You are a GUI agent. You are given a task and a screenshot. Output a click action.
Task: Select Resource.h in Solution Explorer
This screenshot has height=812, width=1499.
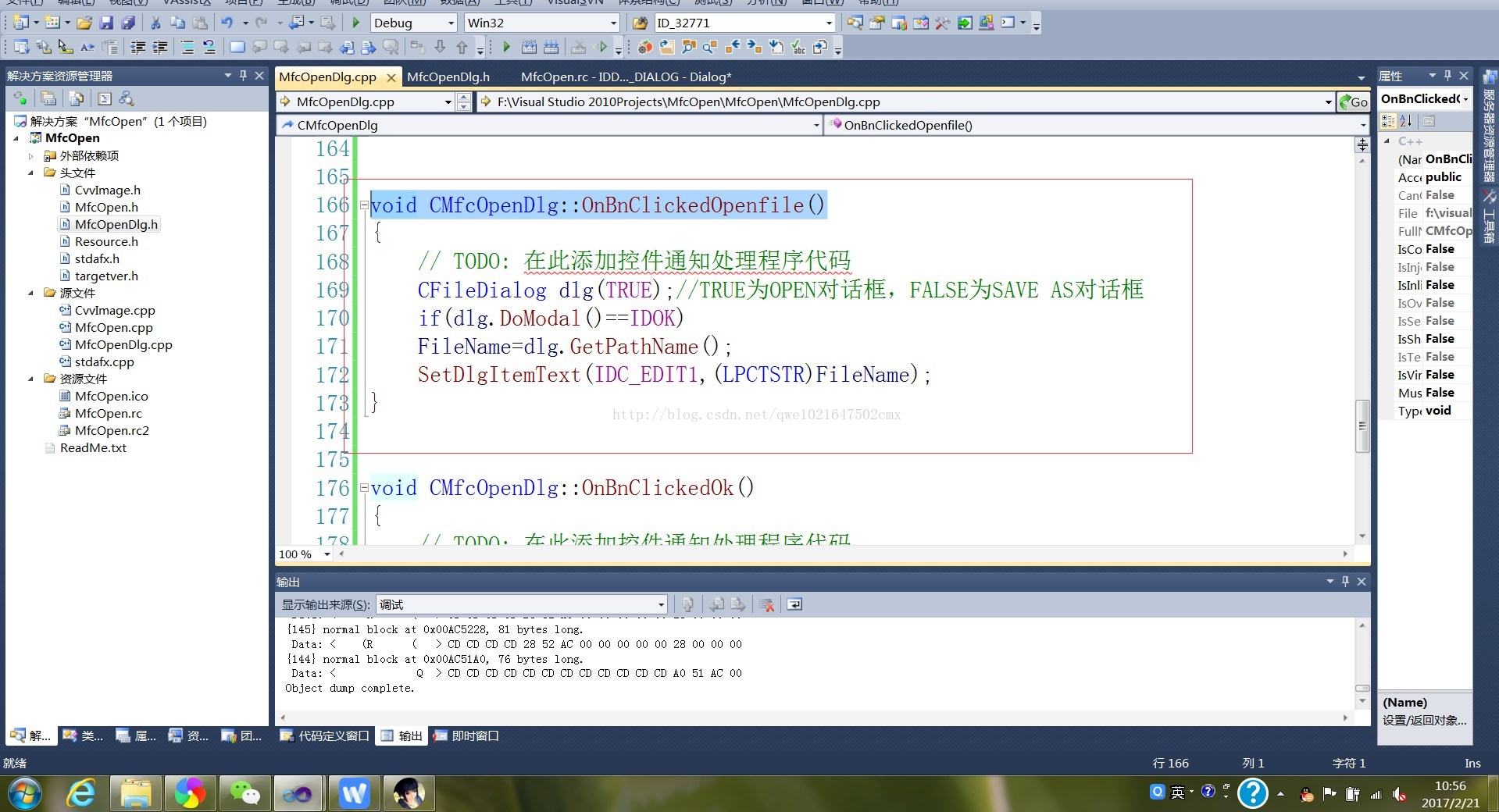pos(106,242)
